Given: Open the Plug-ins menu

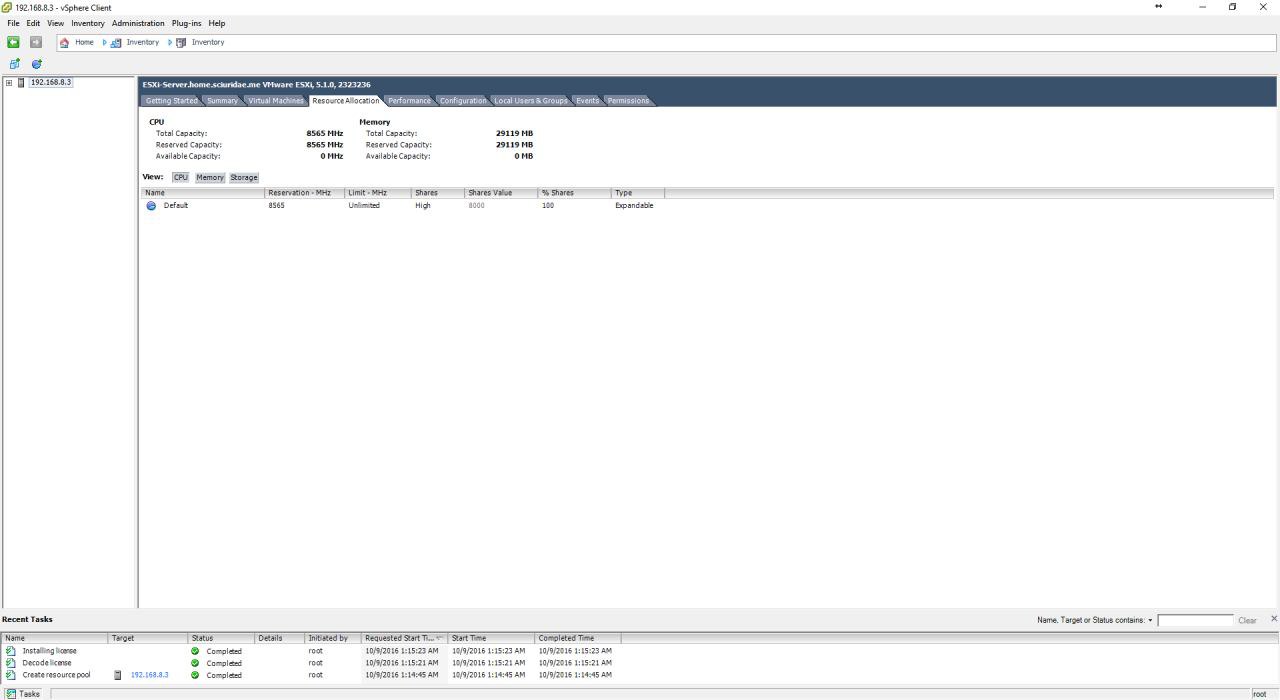Looking at the screenshot, I should coord(186,23).
